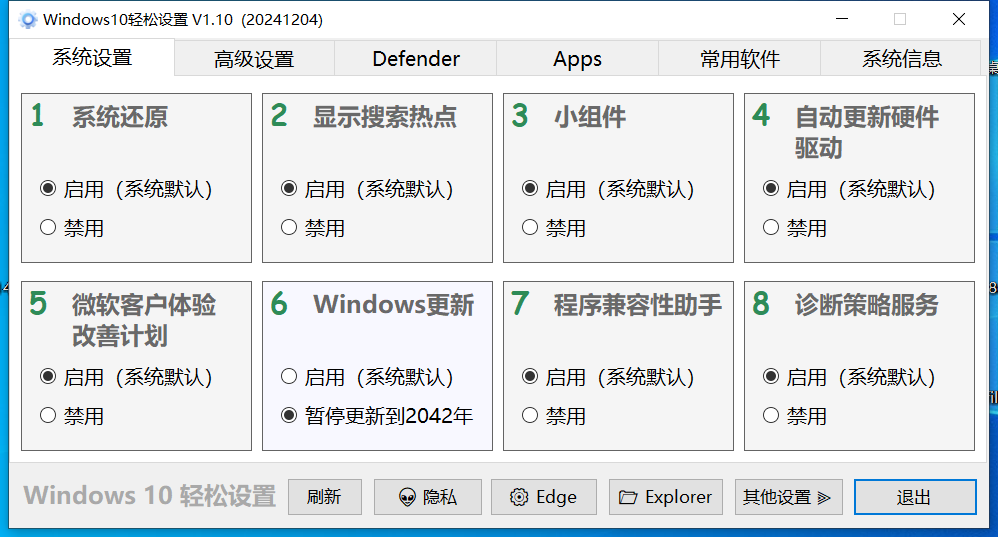
Task: Open the 常用软件 tab
Action: pos(740,59)
